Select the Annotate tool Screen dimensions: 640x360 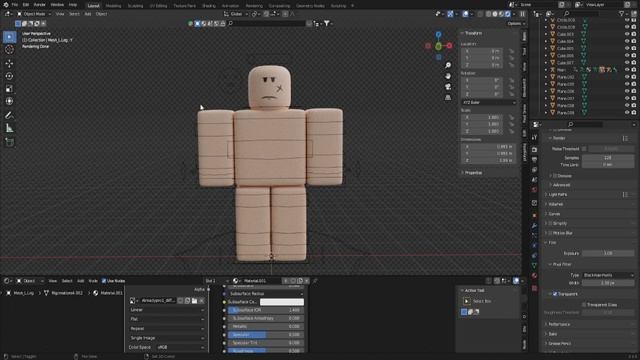[x=9, y=116]
